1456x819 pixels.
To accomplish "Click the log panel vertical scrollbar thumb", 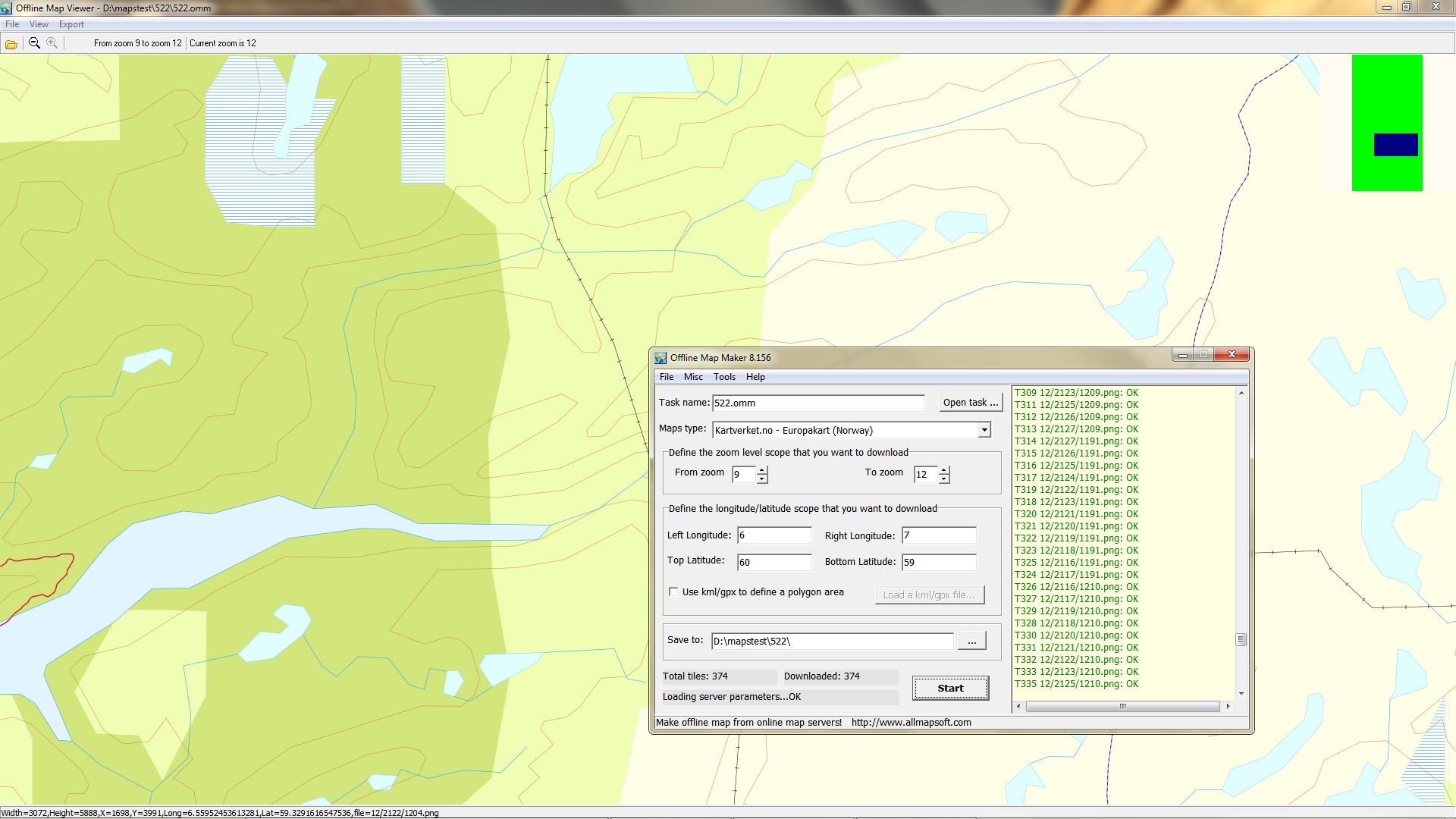I will click(1241, 639).
